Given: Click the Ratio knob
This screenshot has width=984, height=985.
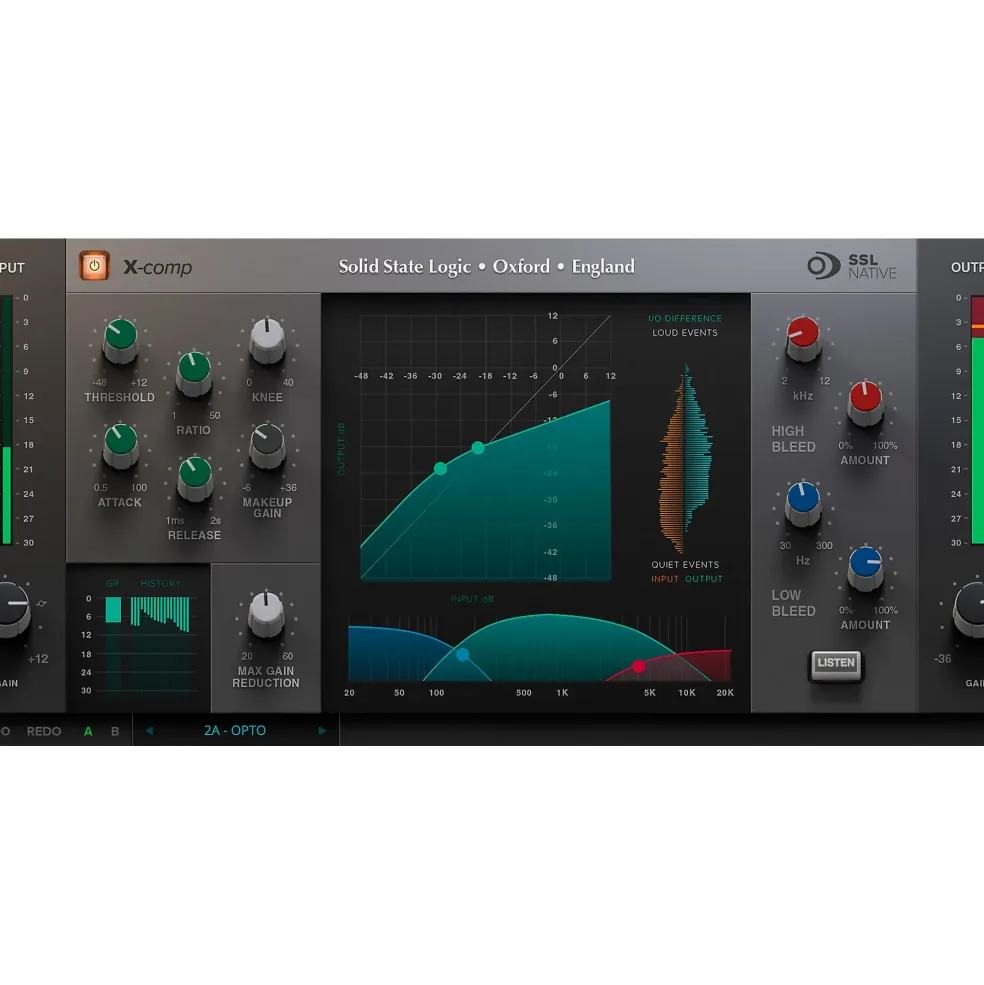Looking at the screenshot, I should [x=194, y=373].
